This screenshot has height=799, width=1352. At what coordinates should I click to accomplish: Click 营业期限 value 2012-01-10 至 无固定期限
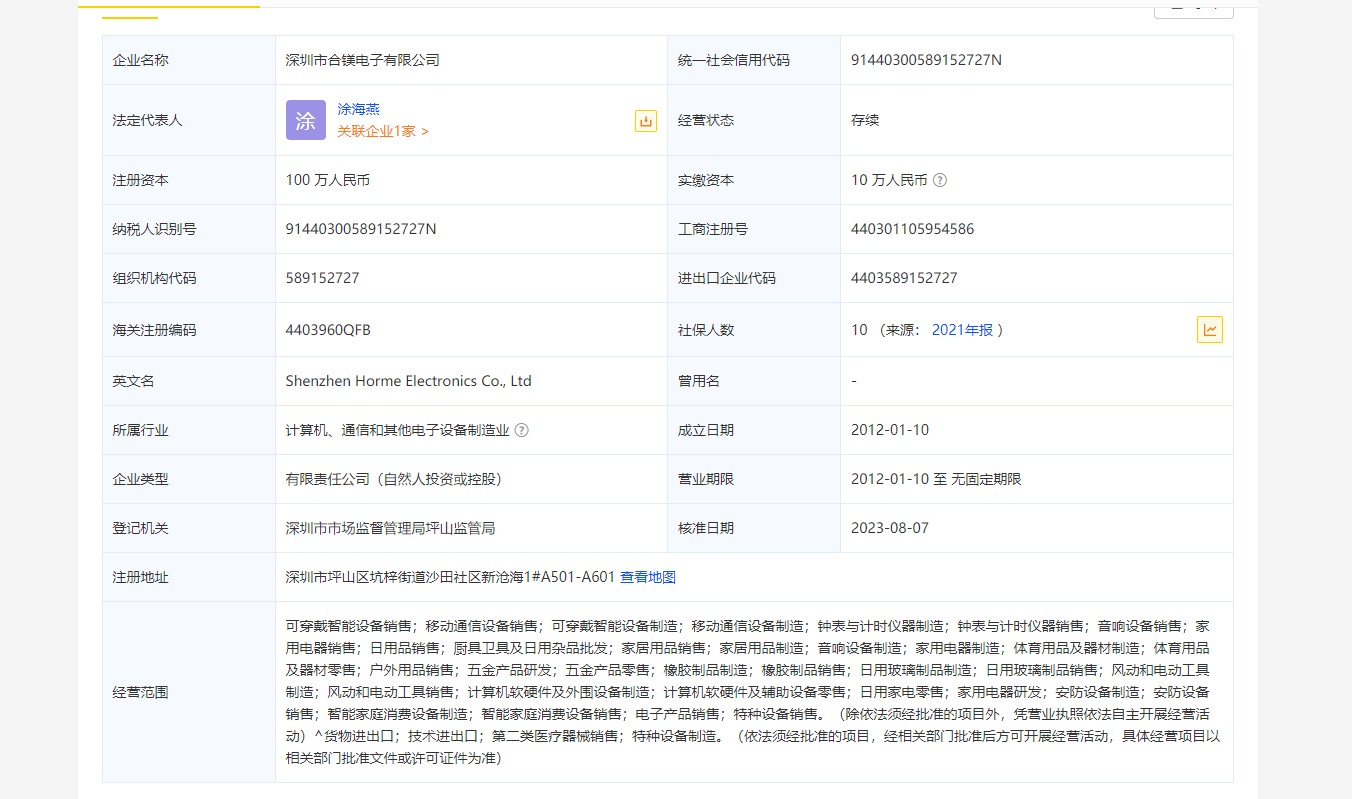(936, 479)
